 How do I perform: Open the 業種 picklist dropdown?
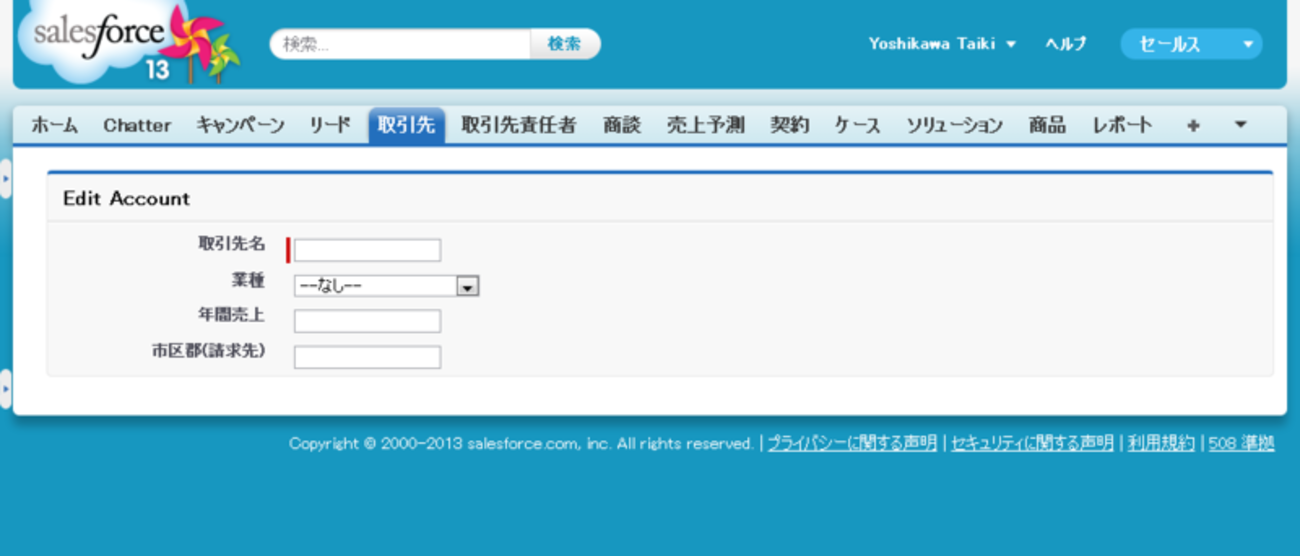pyautogui.click(x=386, y=287)
